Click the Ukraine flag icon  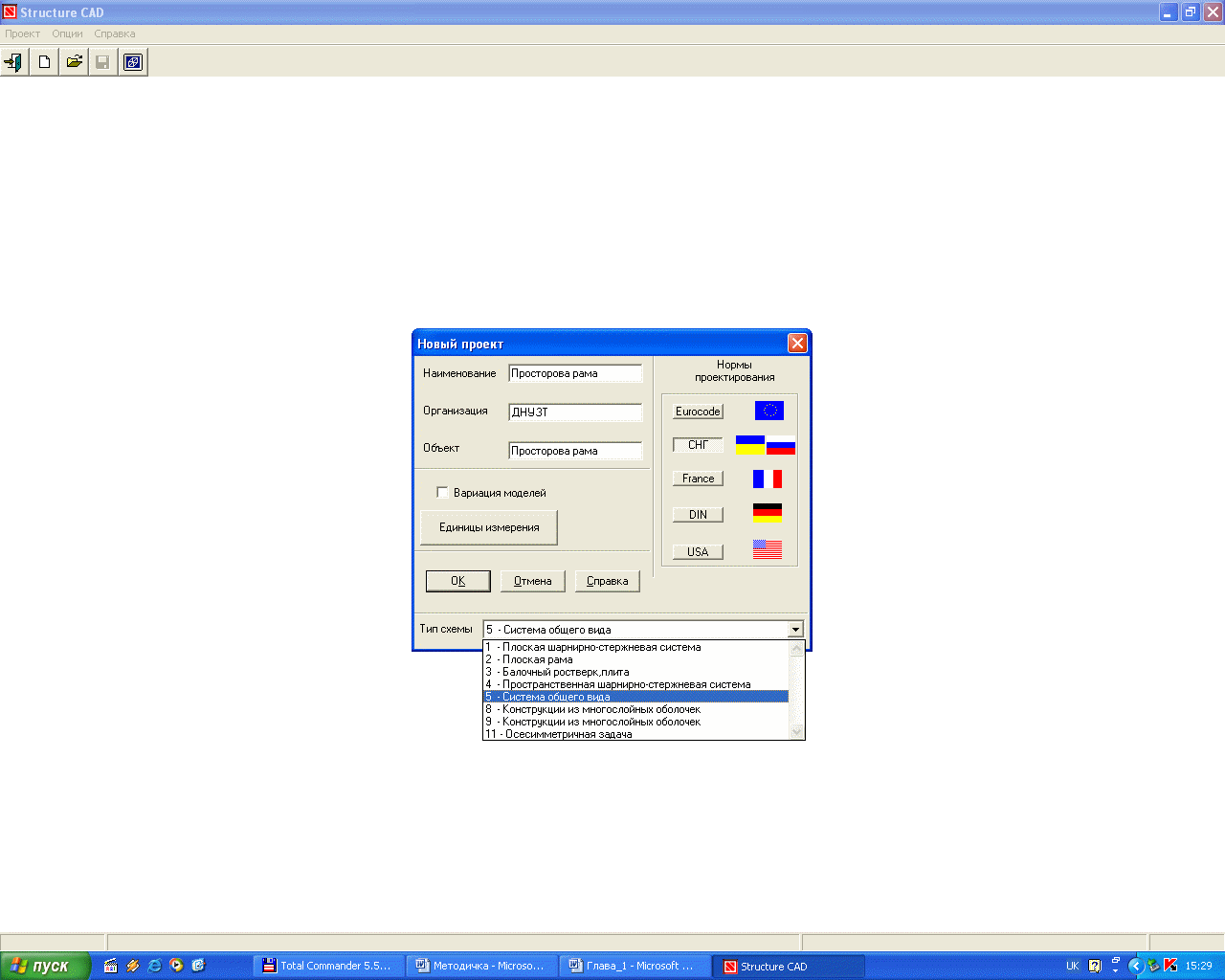click(x=750, y=445)
